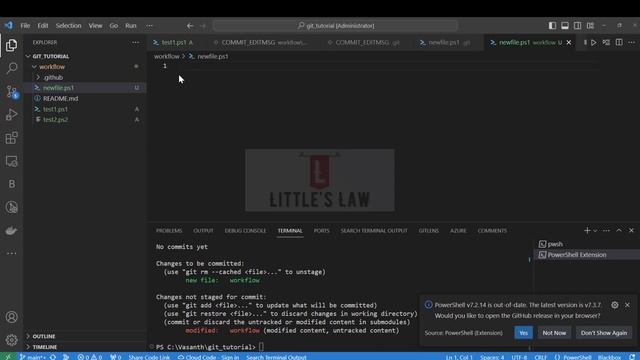
Task: Switch to the PROBLEMS panel tab
Action: click(x=169, y=231)
